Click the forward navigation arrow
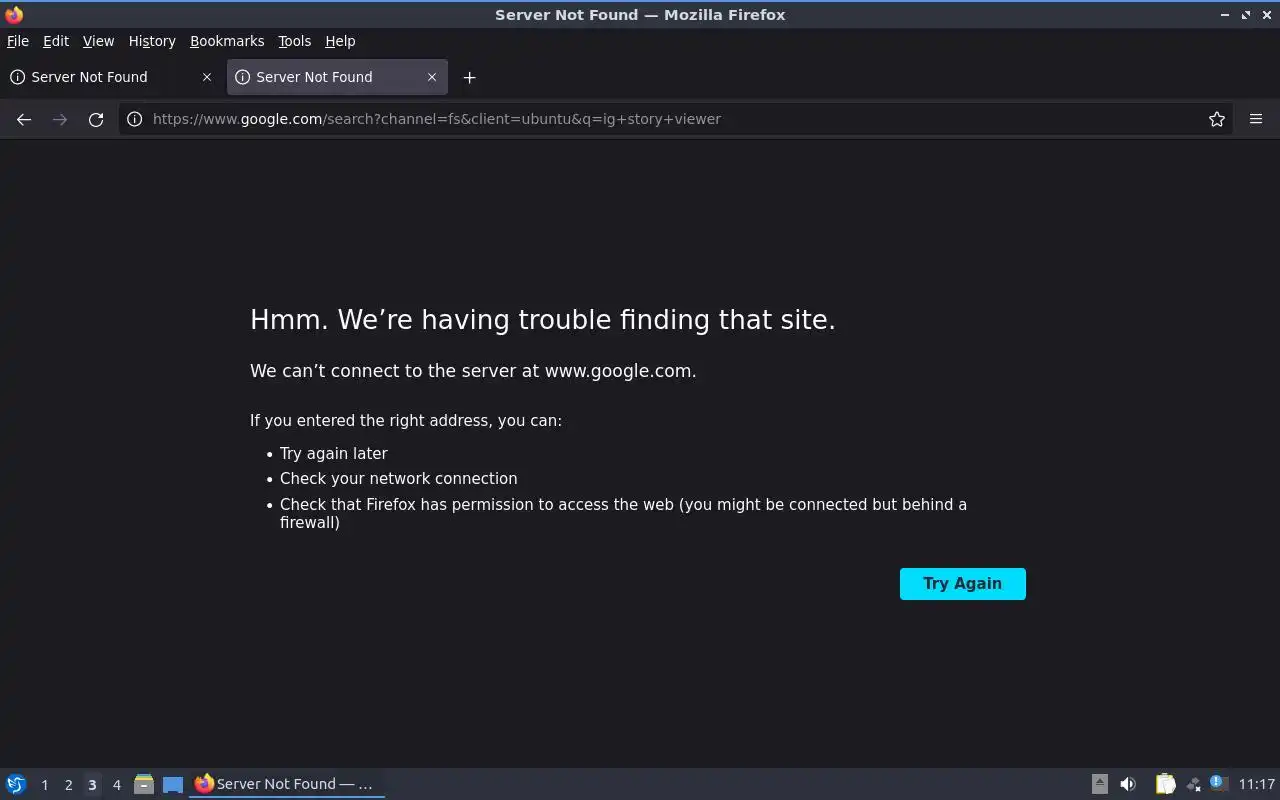The image size is (1280, 800). 60,119
